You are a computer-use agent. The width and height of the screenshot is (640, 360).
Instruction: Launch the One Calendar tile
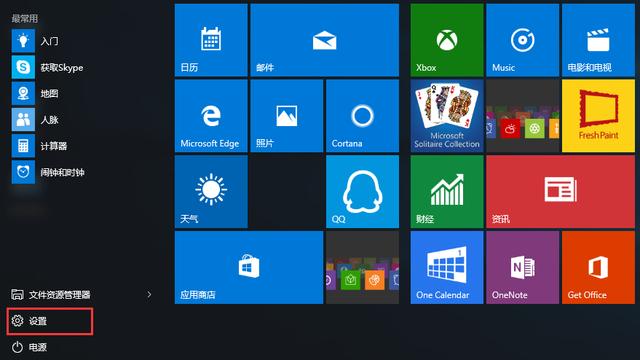447,267
